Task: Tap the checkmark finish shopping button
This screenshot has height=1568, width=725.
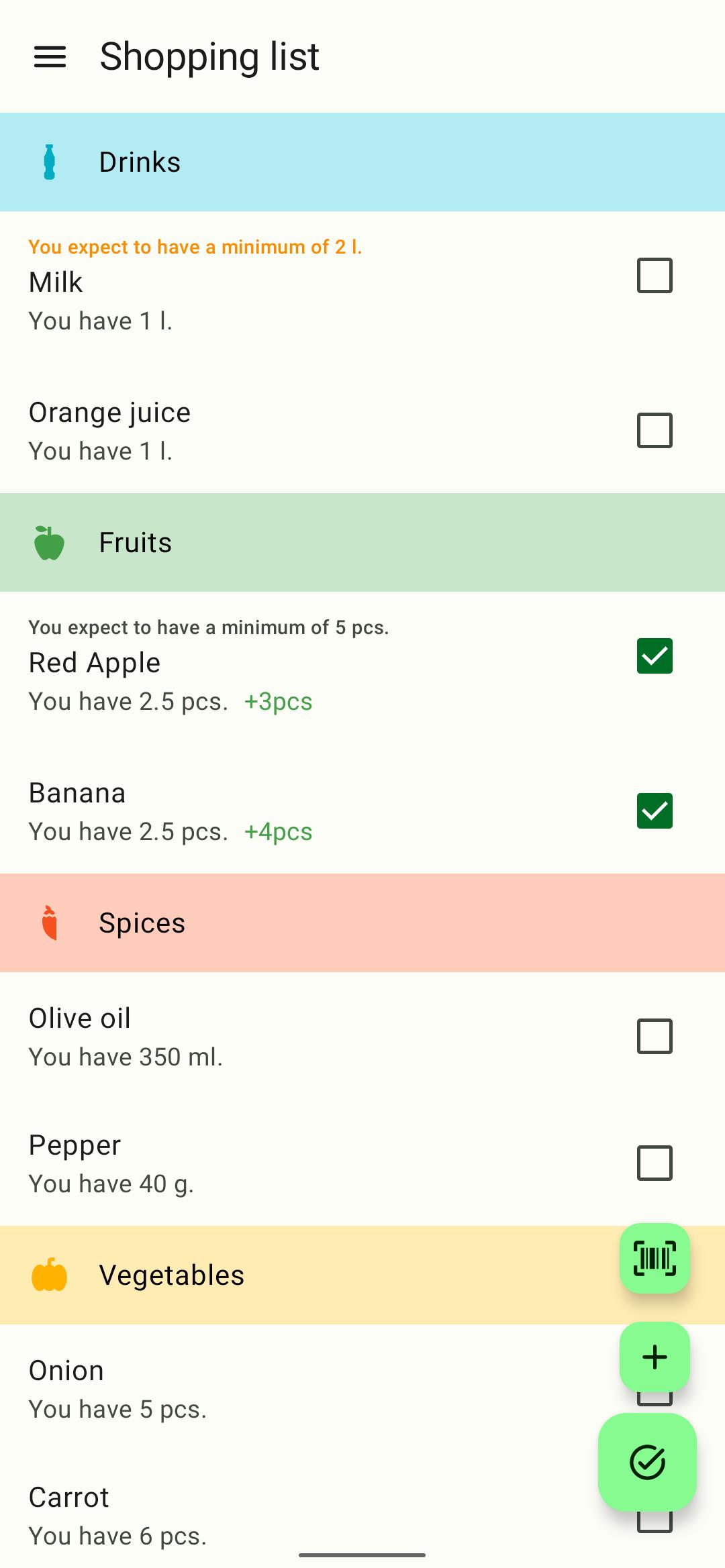Action: pyautogui.click(x=647, y=1462)
